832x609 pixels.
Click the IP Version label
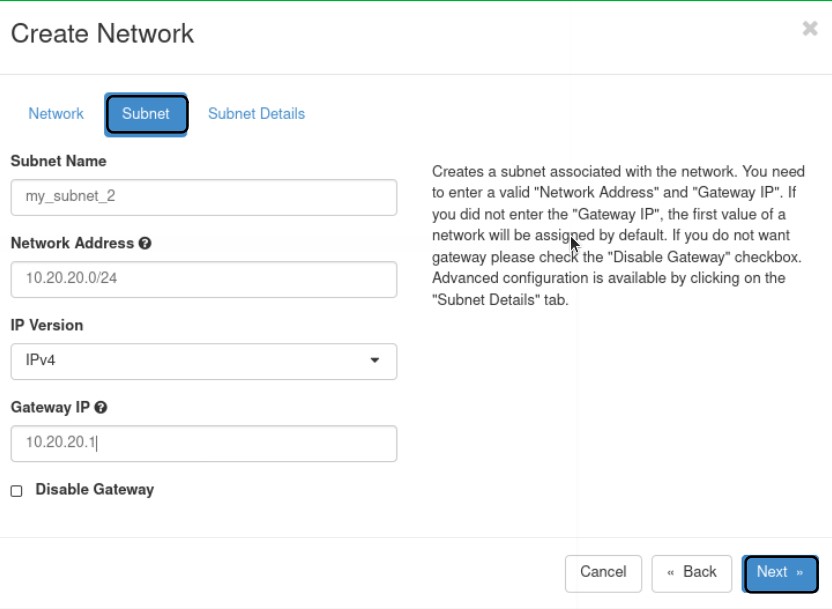click(x=47, y=325)
